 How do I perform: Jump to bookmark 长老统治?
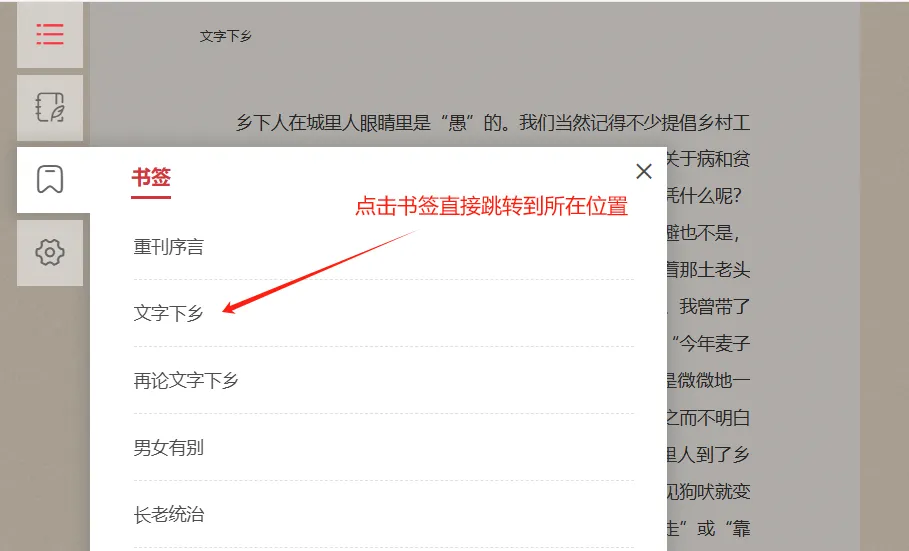[x=169, y=514]
